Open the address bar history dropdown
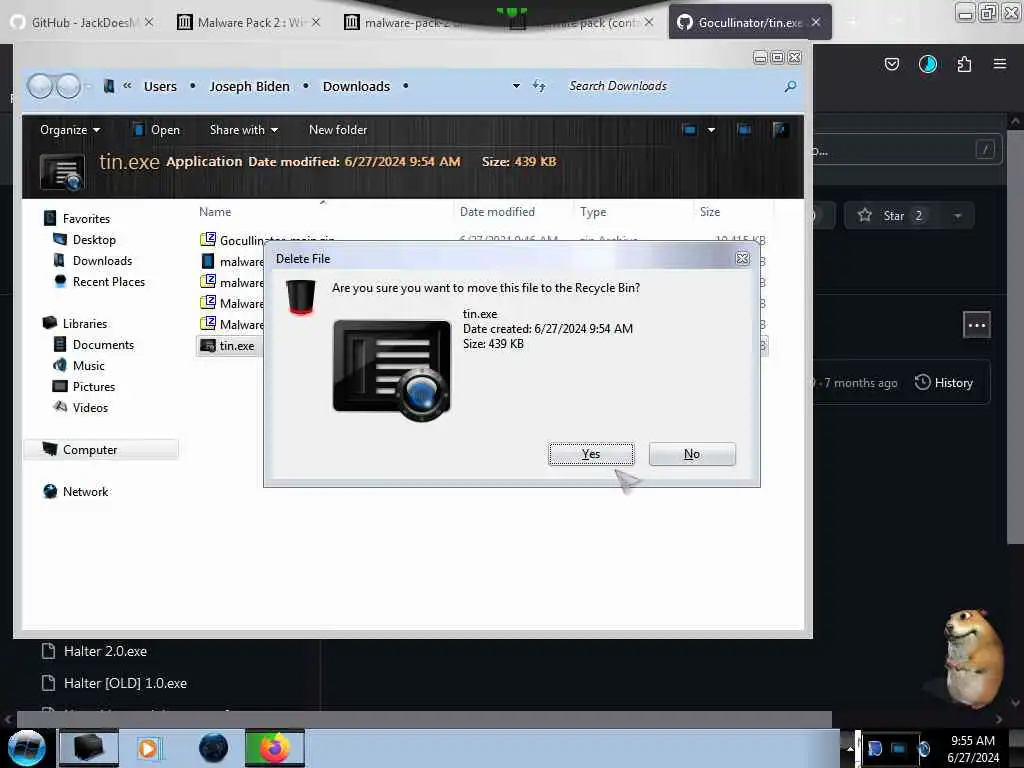The height and width of the screenshot is (768, 1024). (x=516, y=86)
